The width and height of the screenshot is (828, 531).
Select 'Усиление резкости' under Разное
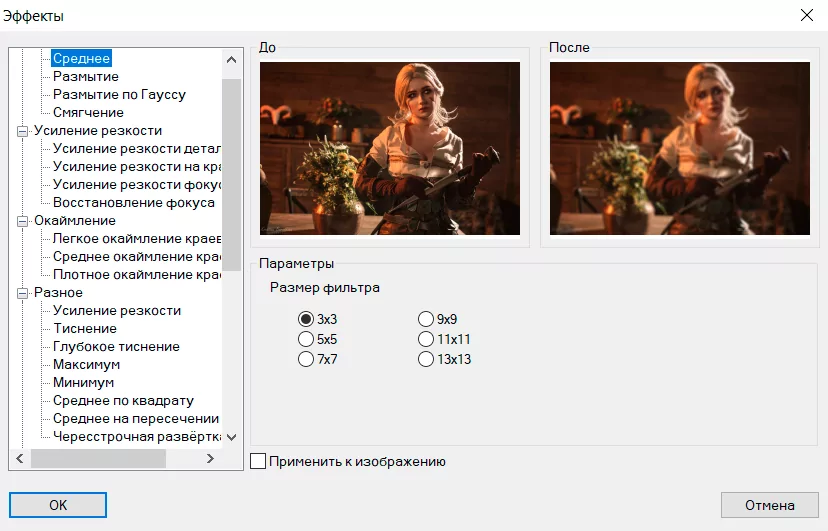click(x=117, y=310)
